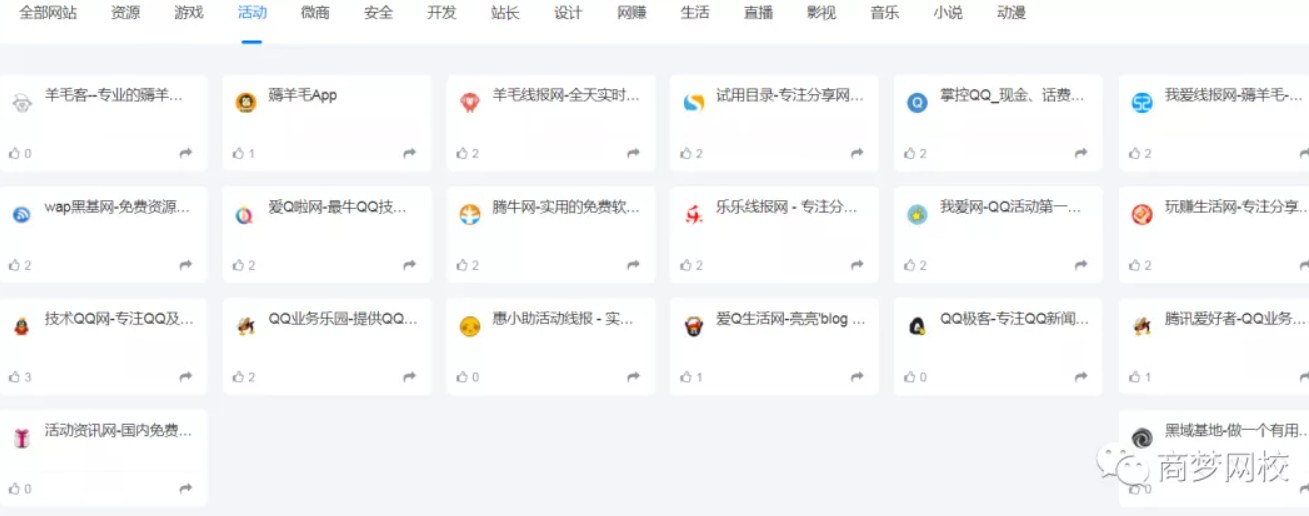
Task: Share the 爱Q生活网 card
Action: pyautogui.click(x=858, y=377)
